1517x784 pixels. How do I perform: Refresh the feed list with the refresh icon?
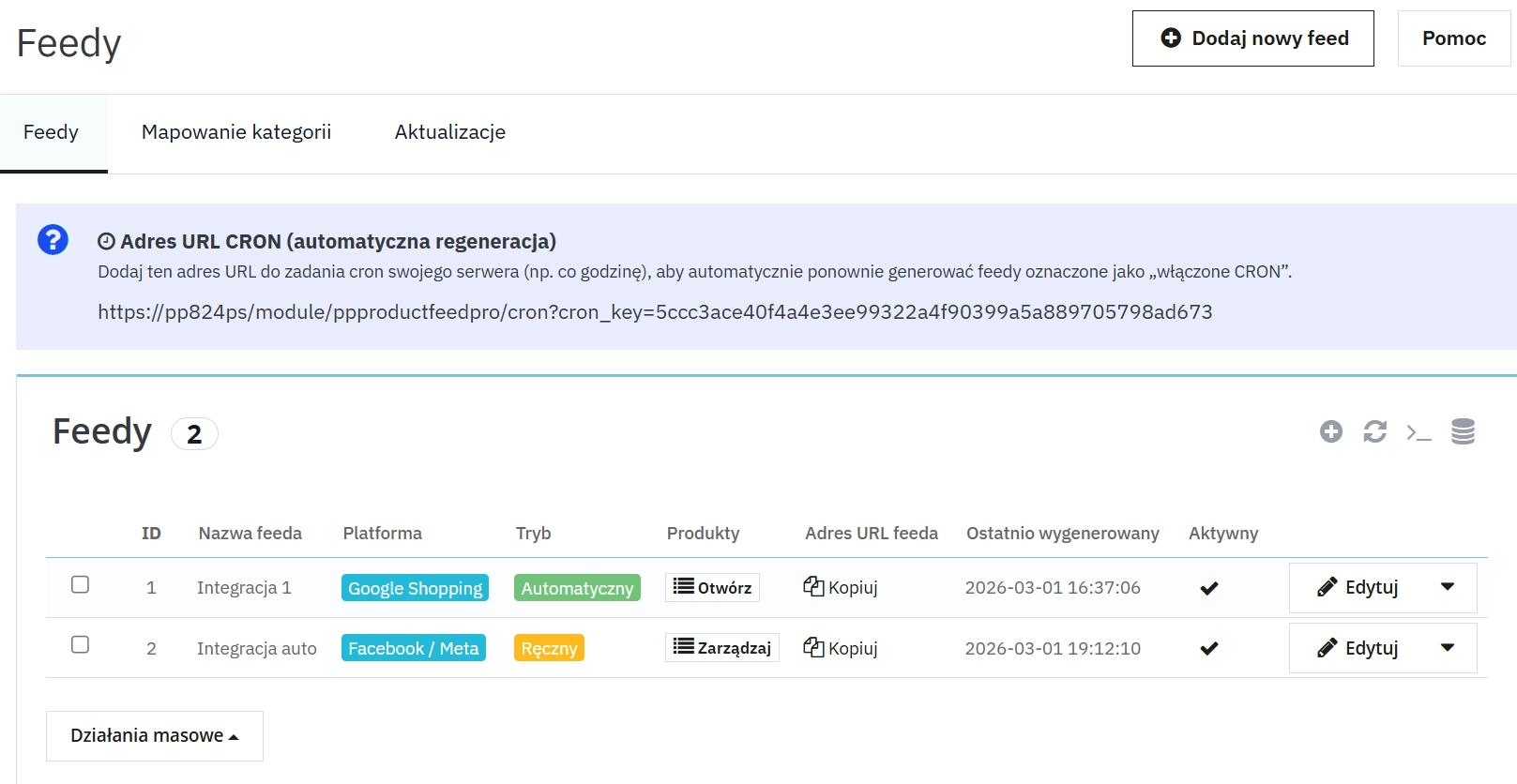pos(1374,431)
